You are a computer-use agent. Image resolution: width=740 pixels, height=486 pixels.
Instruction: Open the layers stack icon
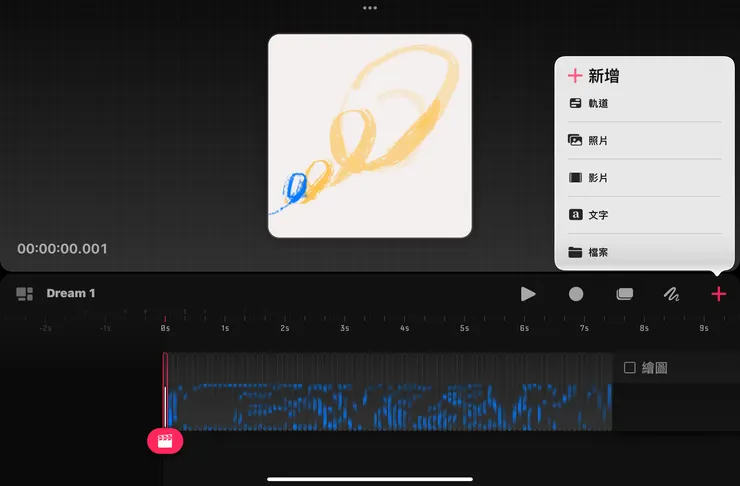[624, 294]
